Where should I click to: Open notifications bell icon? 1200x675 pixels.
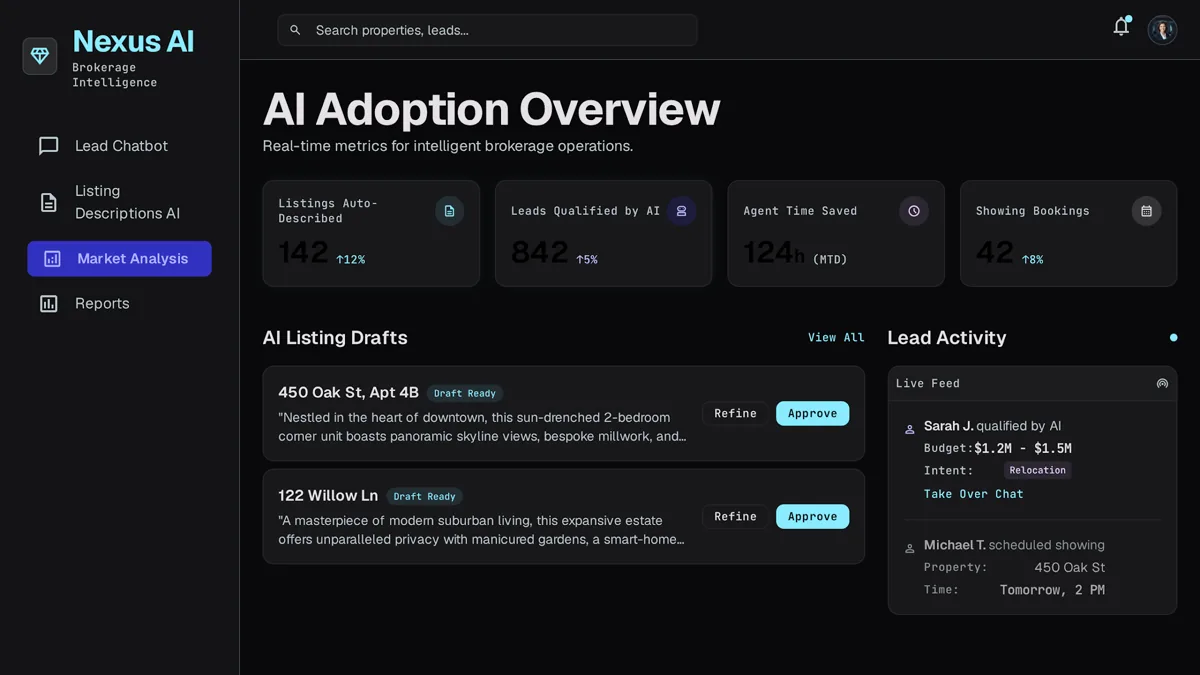[x=1121, y=28]
